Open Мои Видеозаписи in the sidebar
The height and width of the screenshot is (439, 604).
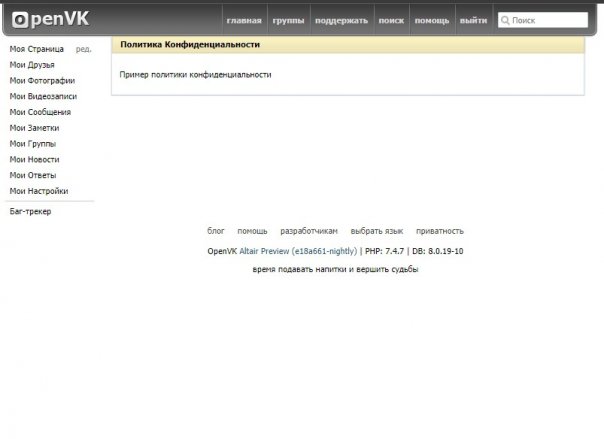(x=43, y=96)
